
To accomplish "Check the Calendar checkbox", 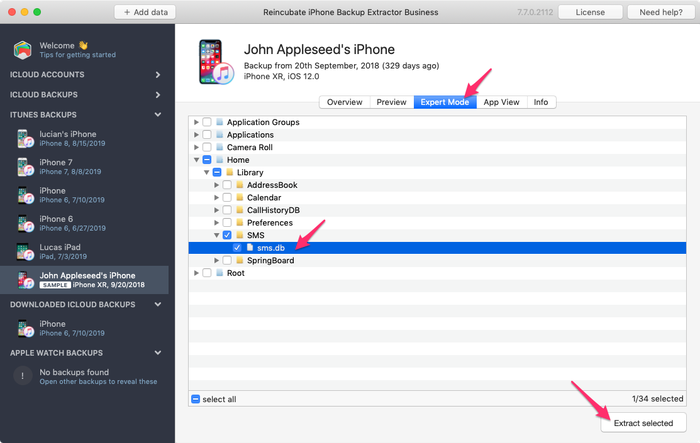I will click(227, 197).
